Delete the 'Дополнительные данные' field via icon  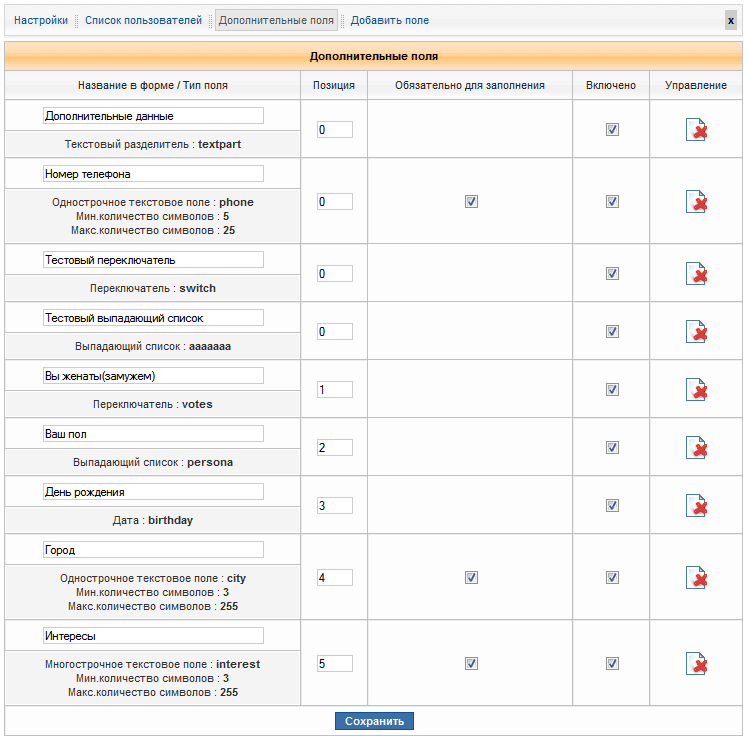coord(696,129)
